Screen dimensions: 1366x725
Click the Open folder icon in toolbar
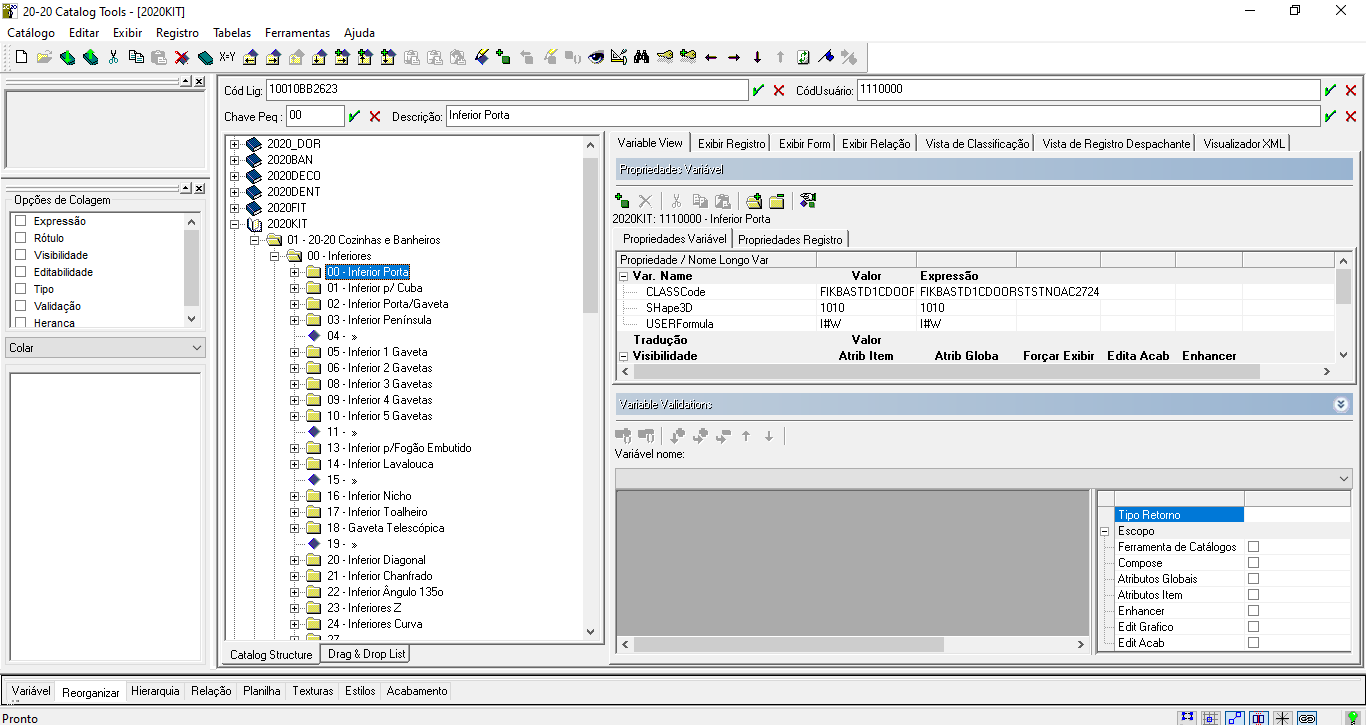[44, 57]
